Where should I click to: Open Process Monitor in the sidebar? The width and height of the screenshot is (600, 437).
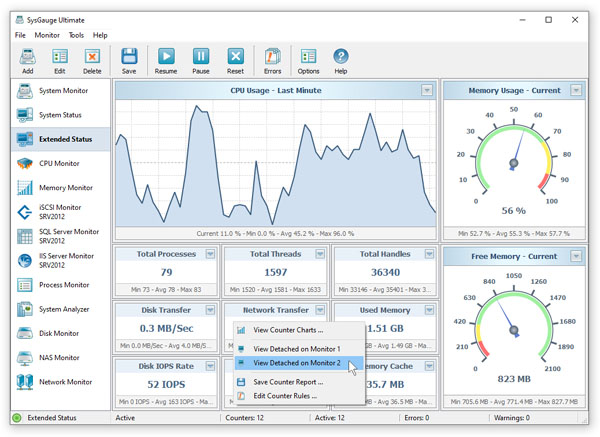[x=60, y=285]
